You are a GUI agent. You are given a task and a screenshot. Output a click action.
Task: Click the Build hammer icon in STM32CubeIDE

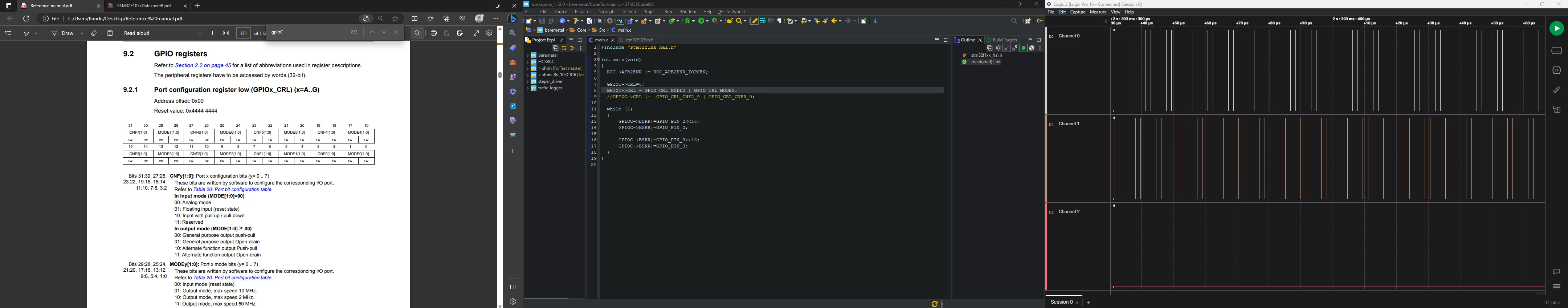coord(576,21)
